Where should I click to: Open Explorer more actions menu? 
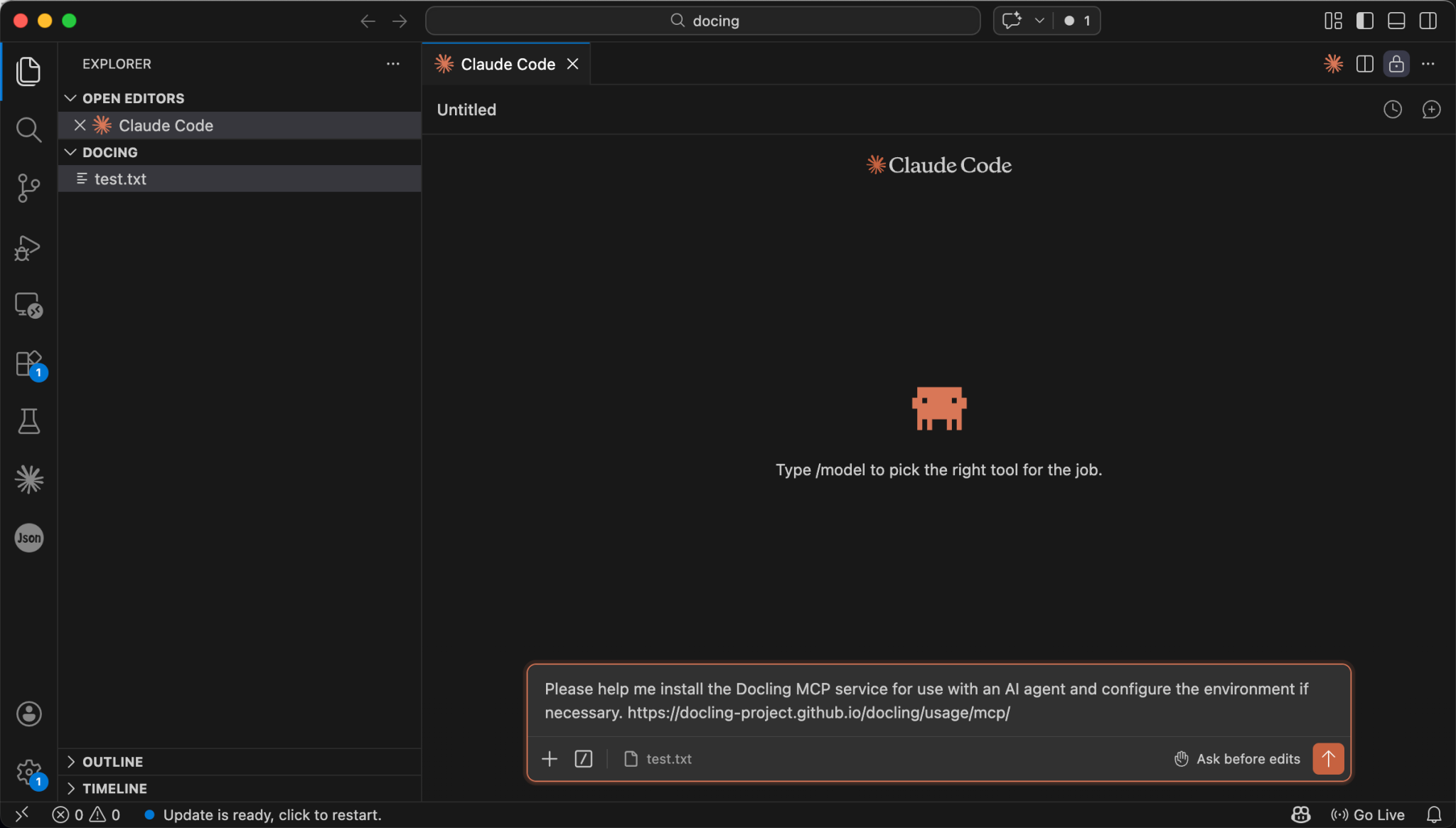tap(392, 64)
